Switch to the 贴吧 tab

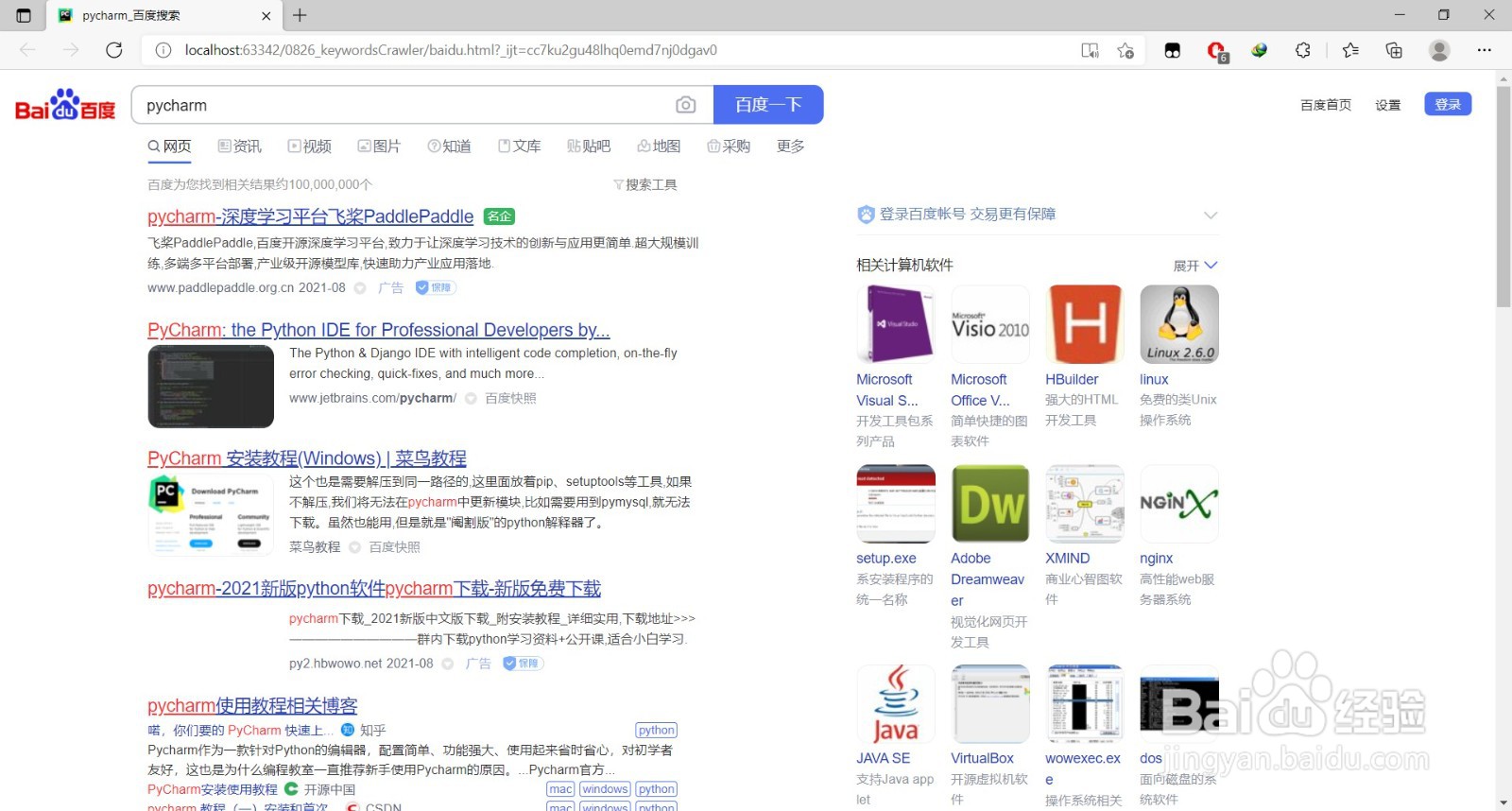(589, 146)
